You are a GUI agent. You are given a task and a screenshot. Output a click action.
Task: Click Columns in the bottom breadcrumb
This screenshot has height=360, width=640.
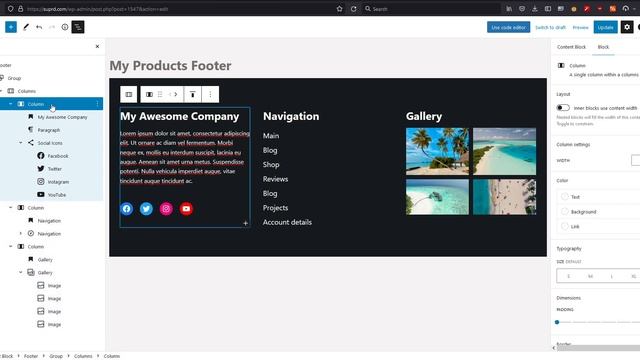click(x=83, y=356)
